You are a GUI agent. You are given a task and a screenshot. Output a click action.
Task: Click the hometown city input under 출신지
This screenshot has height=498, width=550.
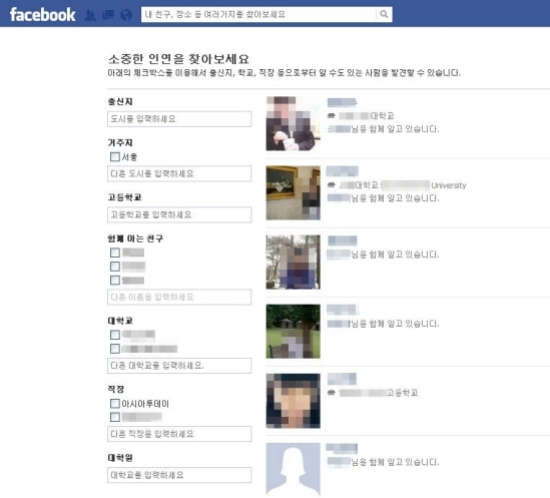click(179, 119)
